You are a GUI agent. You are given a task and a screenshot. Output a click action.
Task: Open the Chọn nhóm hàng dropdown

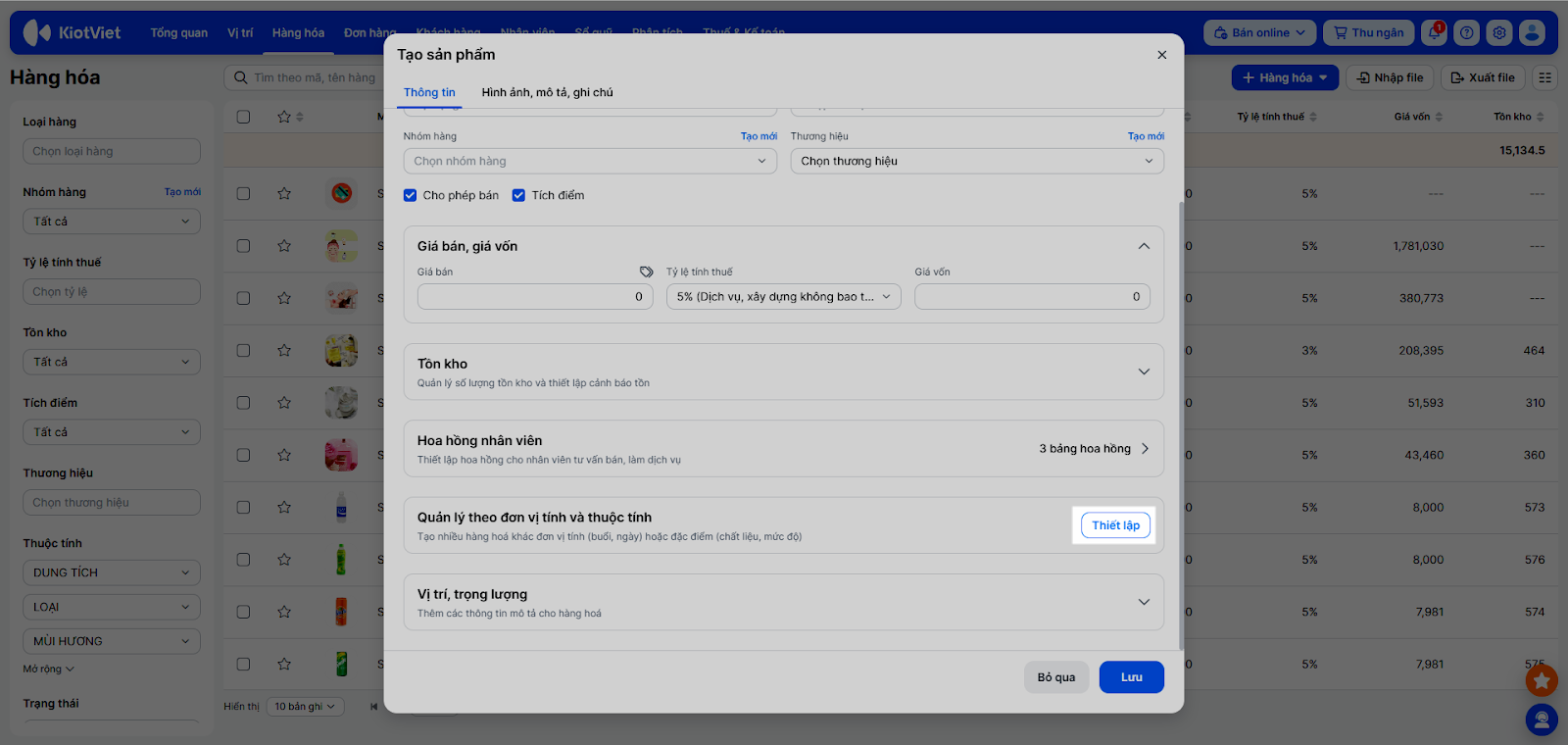[x=590, y=161]
